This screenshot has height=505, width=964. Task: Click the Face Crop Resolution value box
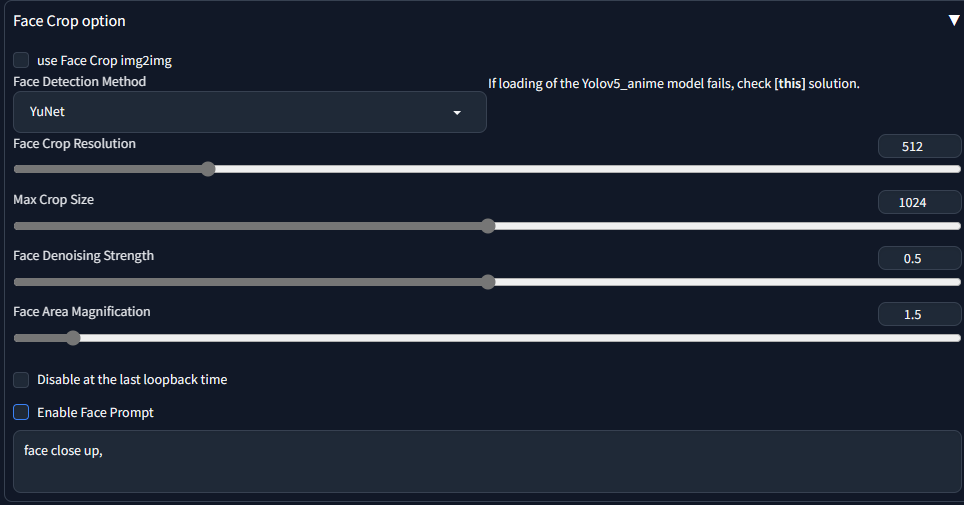click(x=919, y=146)
